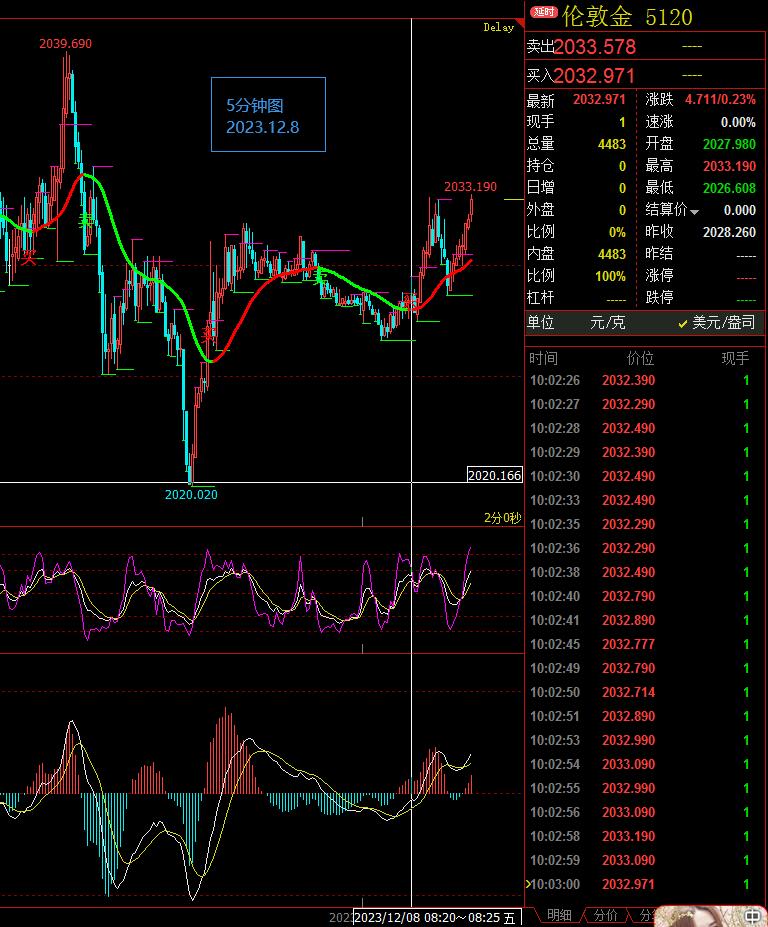Click the 5分钟图 2023.12.8 annotation box

click(268, 115)
